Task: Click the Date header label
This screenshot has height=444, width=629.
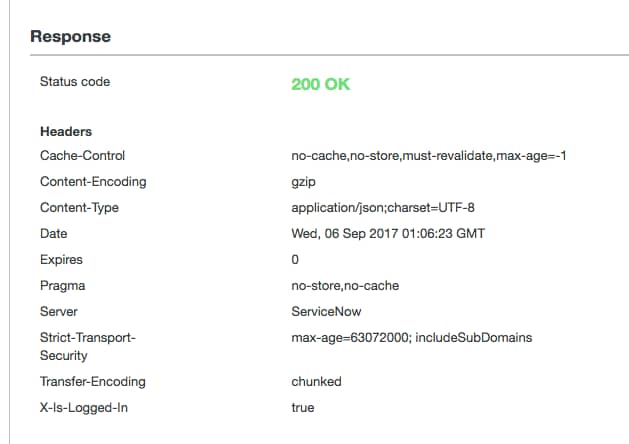Action: (53, 233)
